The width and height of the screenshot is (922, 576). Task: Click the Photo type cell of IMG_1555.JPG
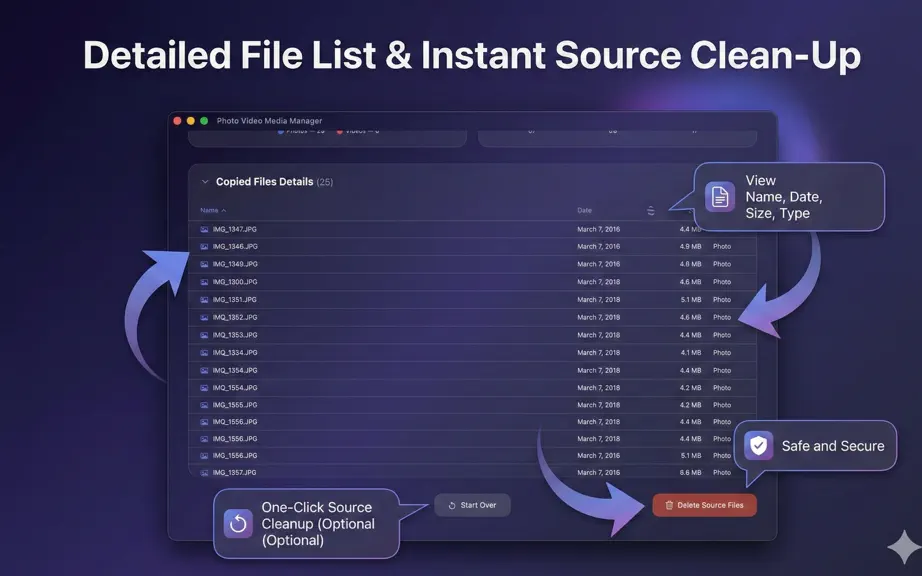click(722, 405)
